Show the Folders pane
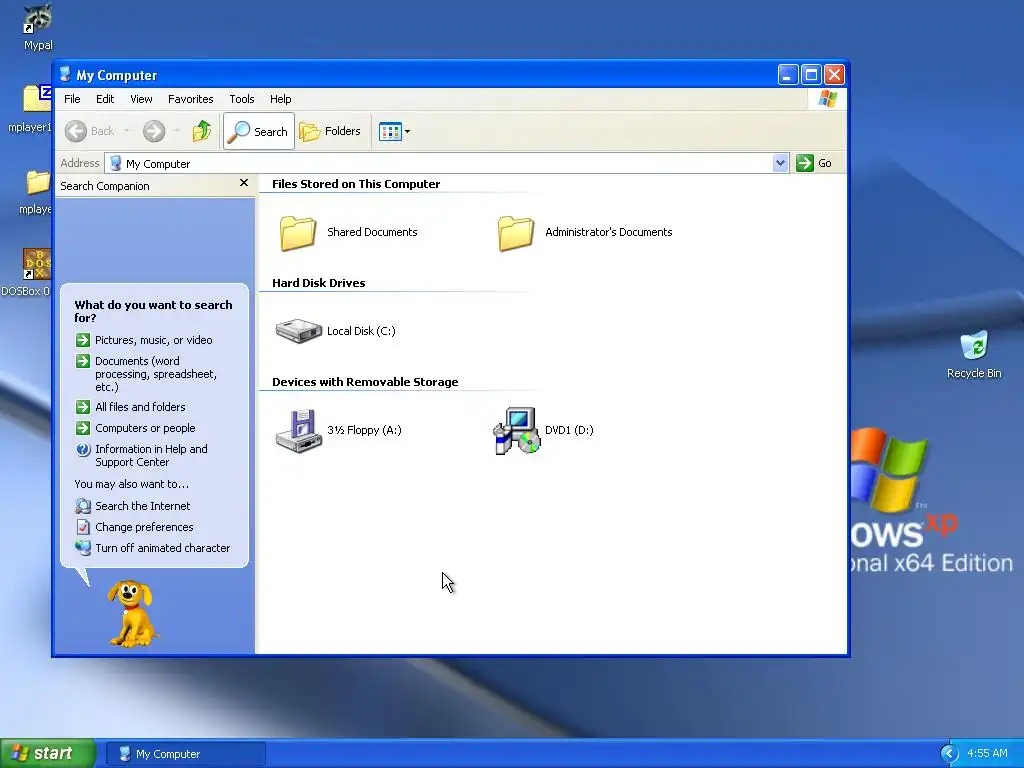Image resolution: width=1024 pixels, height=768 pixels. pyautogui.click(x=330, y=131)
